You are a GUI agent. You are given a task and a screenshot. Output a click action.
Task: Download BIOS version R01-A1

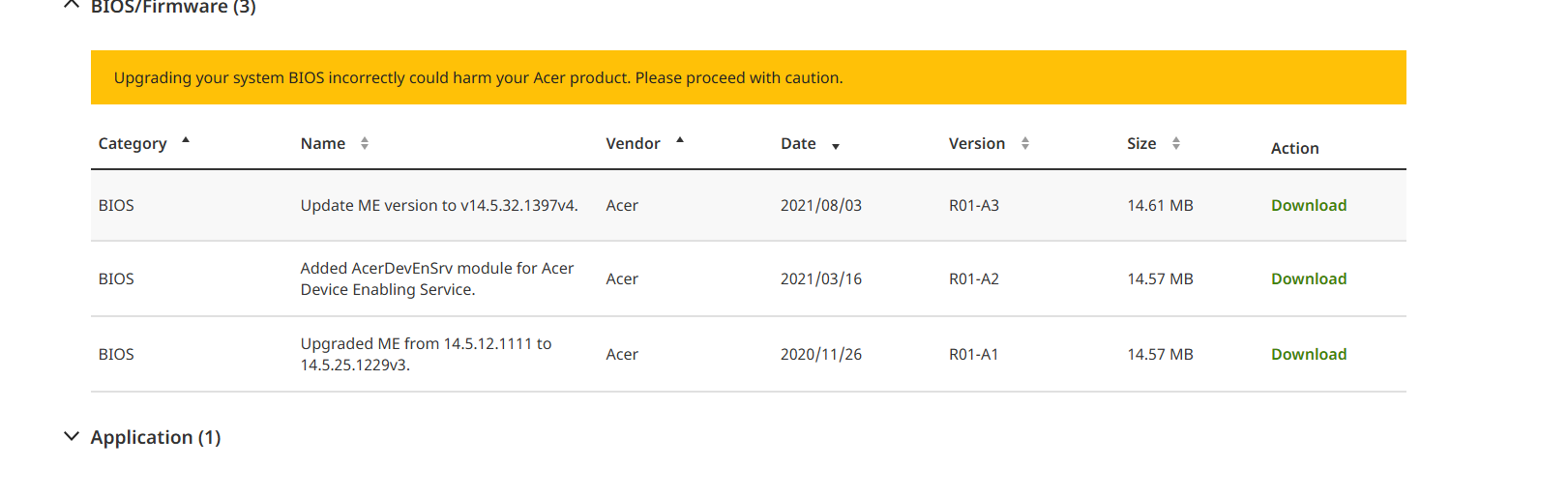point(1308,354)
